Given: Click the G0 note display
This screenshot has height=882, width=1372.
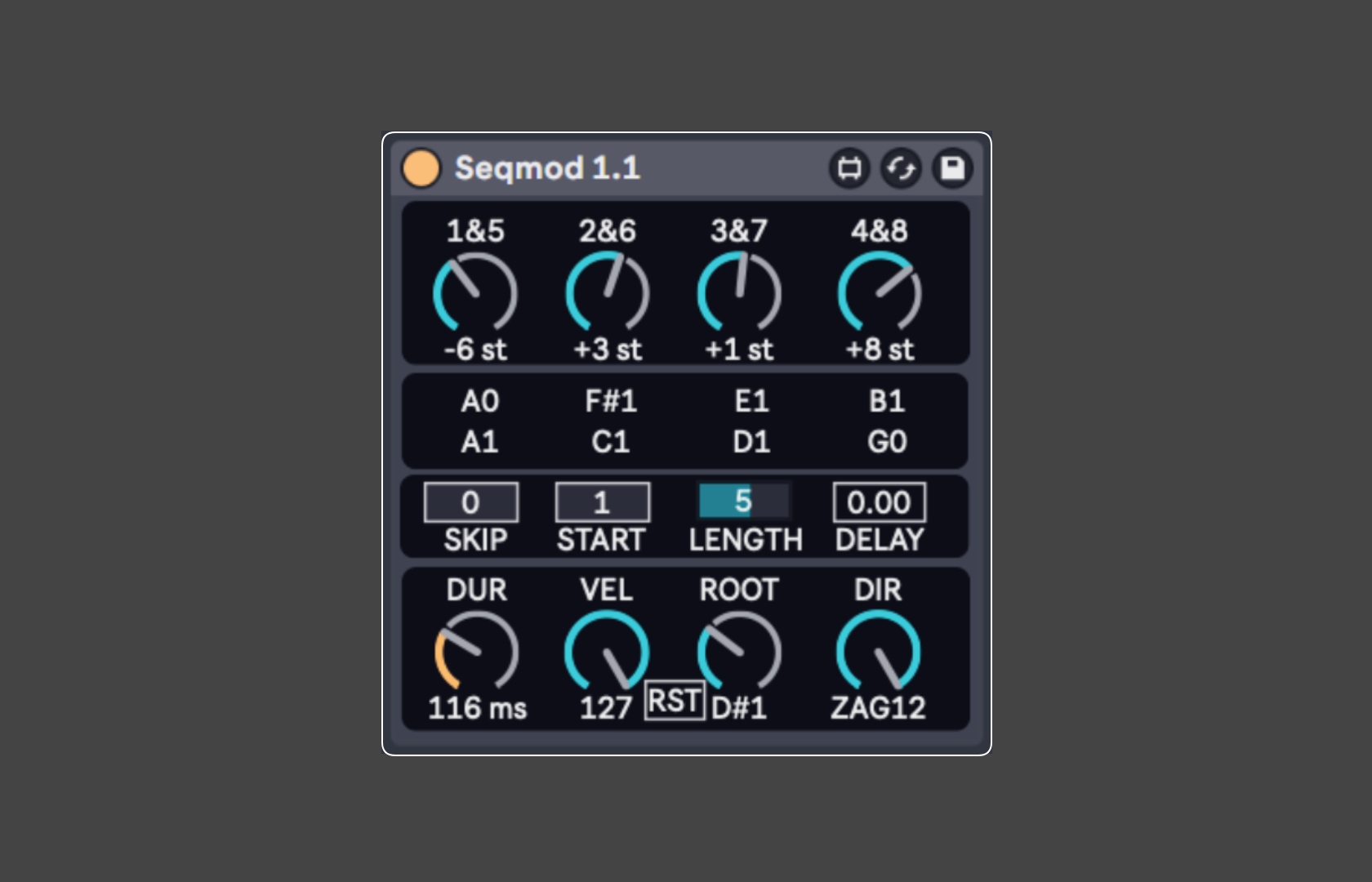Looking at the screenshot, I should (887, 442).
